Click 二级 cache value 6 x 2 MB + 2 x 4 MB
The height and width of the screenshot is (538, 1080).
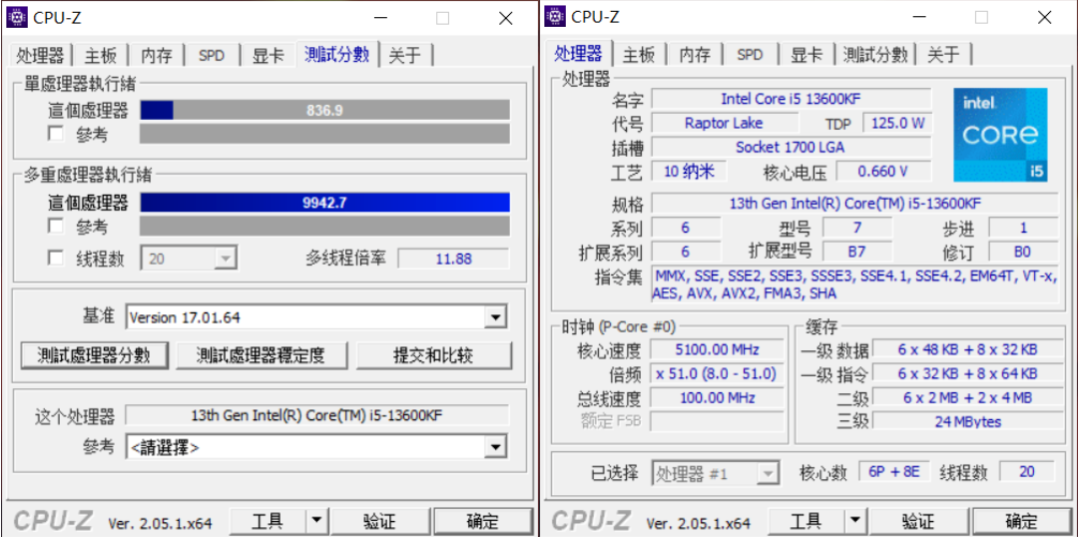pyautogui.click(x=968, y=397)
